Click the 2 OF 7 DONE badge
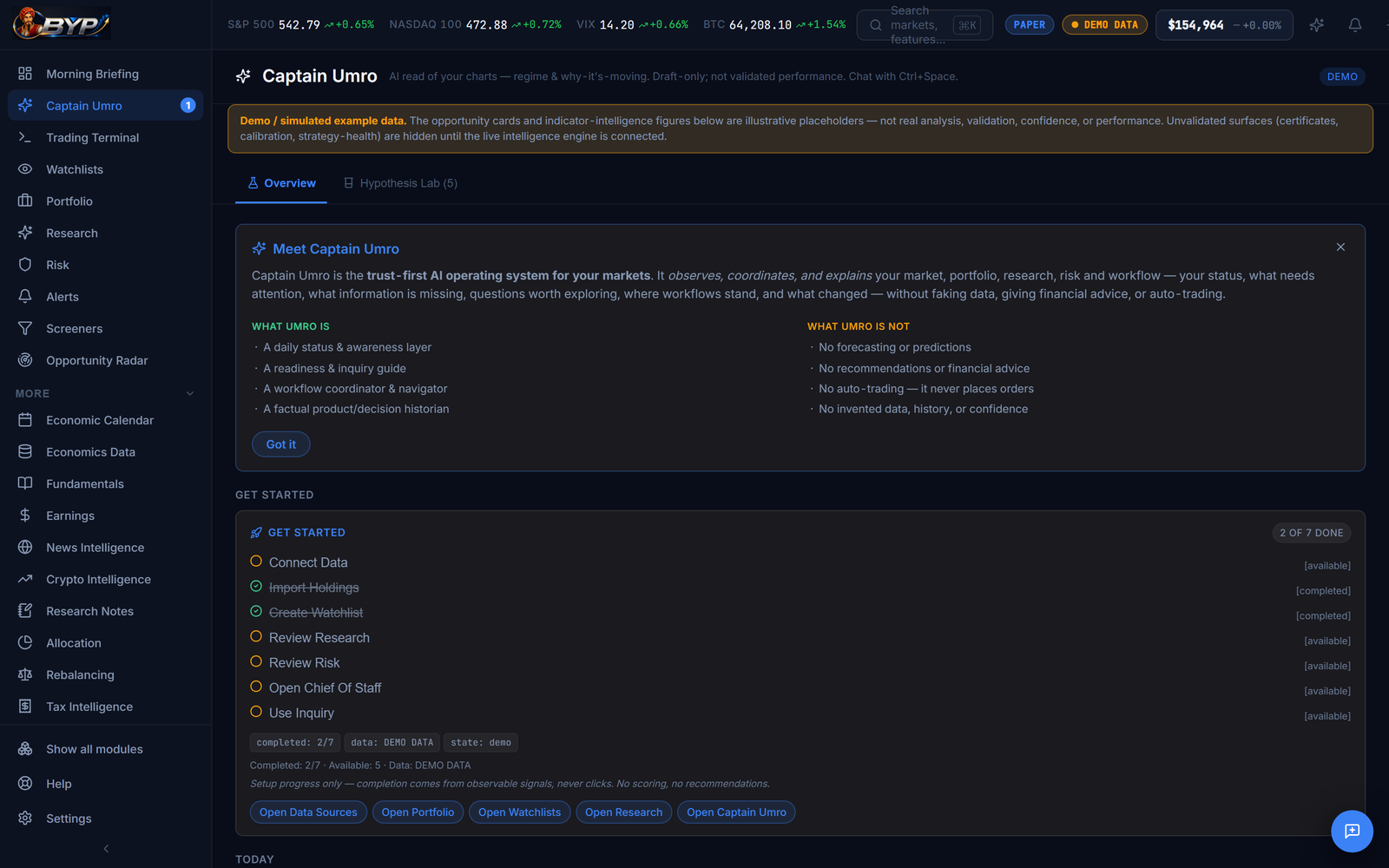 [1311, 533]
